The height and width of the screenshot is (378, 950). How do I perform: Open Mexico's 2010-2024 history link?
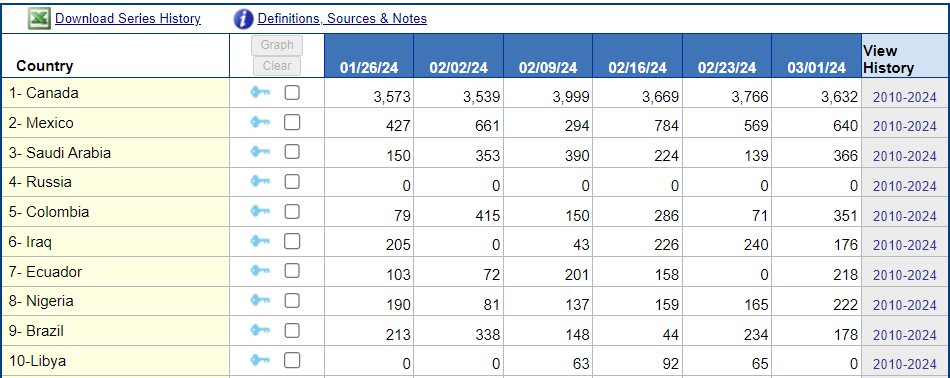click(x=905, y=127)
